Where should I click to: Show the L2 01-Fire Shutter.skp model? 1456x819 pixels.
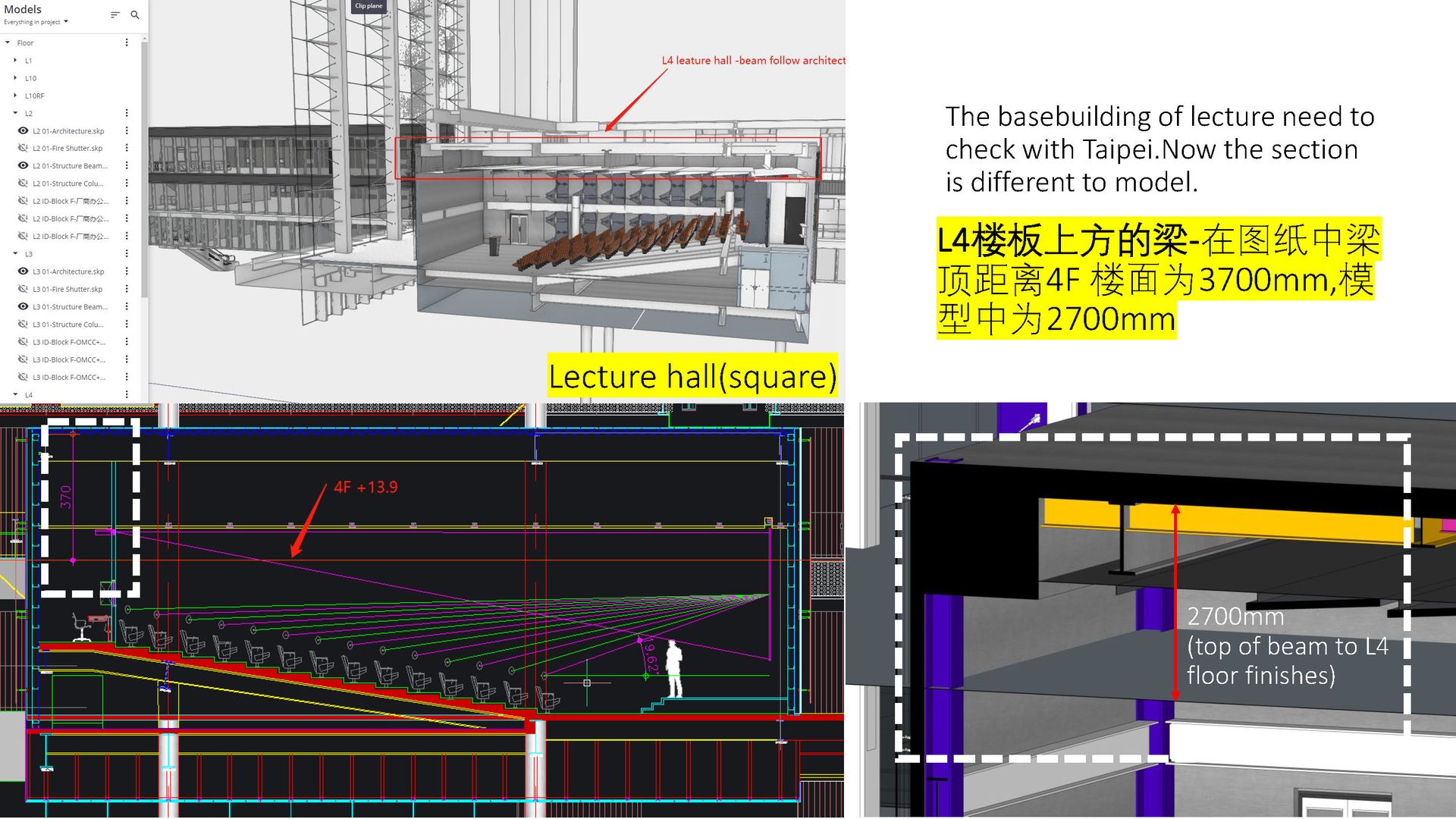24,149
